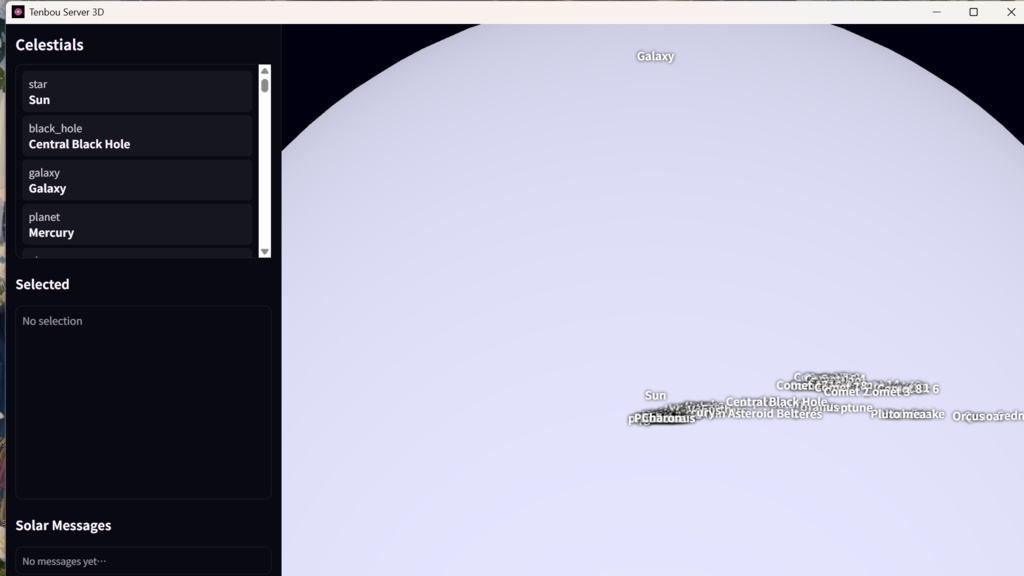The width and height of the screenshot is (1024, 576).
Task: Click the Celestials scrollbar down arrow
Action: pyautogui.click(x=264, y=251)
